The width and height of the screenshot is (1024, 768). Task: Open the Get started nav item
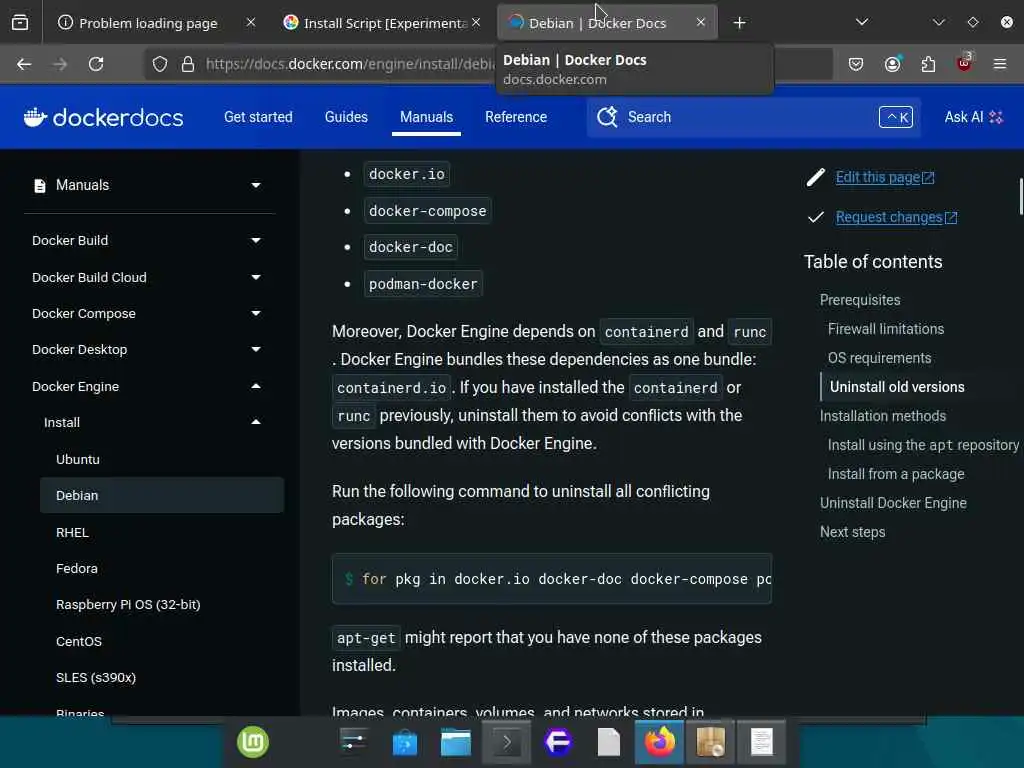point(258,117)
